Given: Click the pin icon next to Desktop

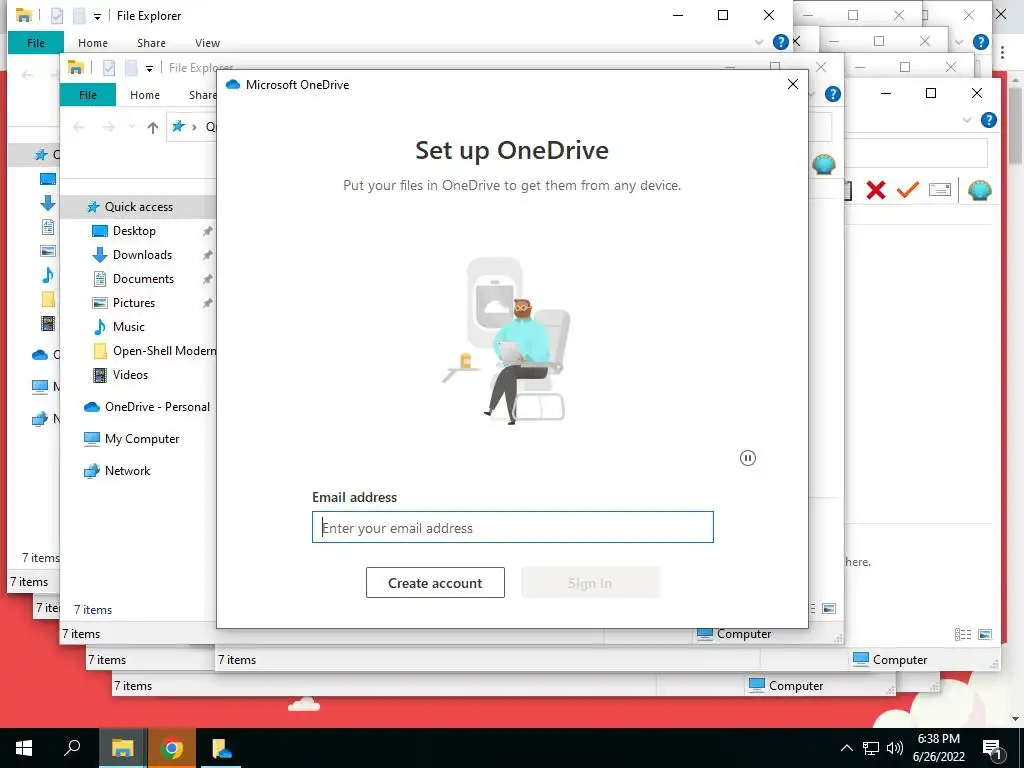Looking at the screenshot, I should (207, 231).
